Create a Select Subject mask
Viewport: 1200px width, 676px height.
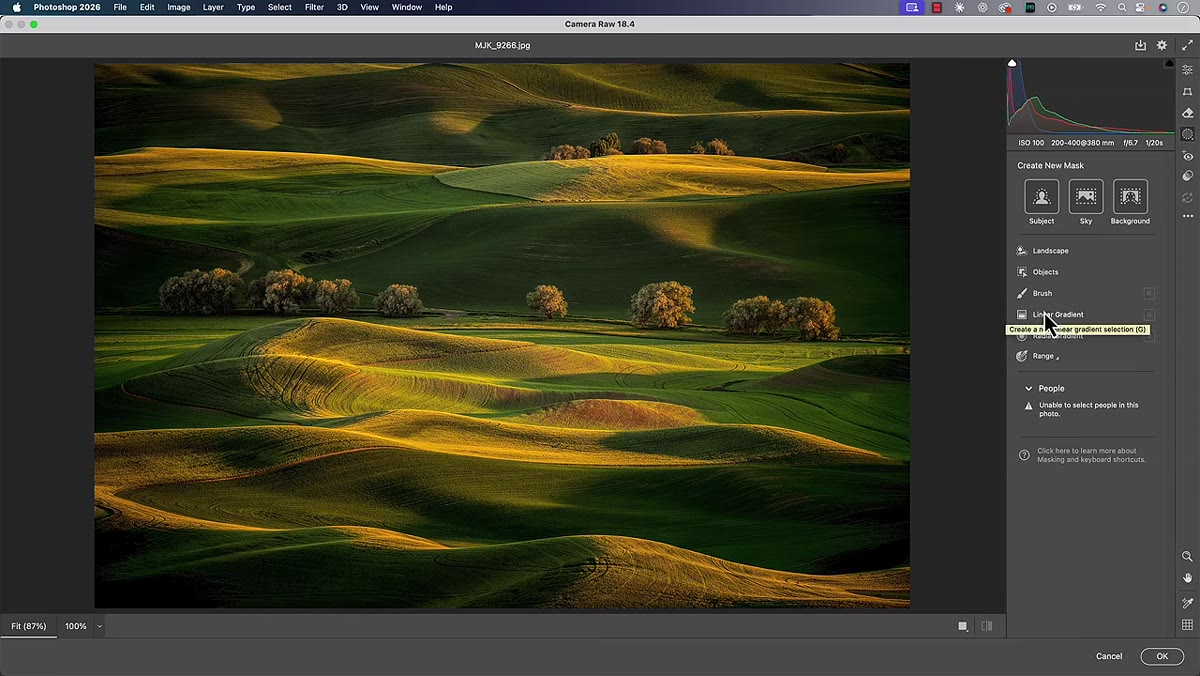pos(1042,197)
